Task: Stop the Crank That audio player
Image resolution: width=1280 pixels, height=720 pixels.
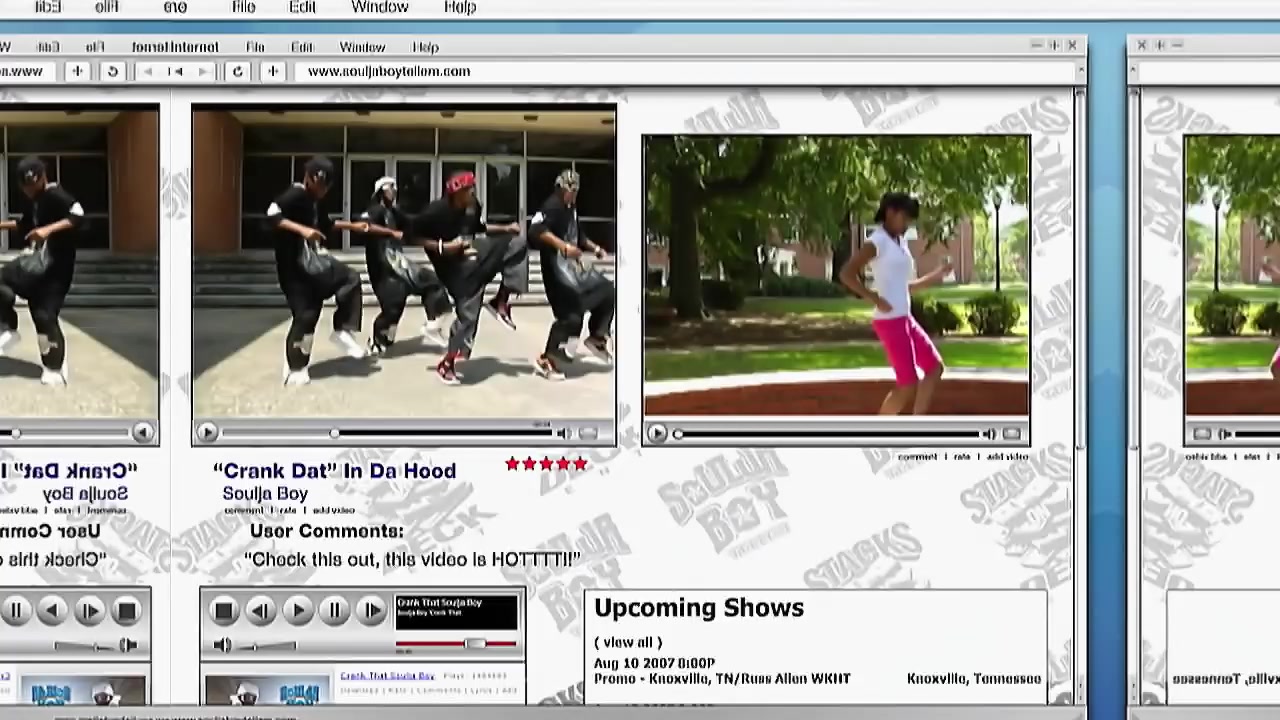Action: click(224, 610)
